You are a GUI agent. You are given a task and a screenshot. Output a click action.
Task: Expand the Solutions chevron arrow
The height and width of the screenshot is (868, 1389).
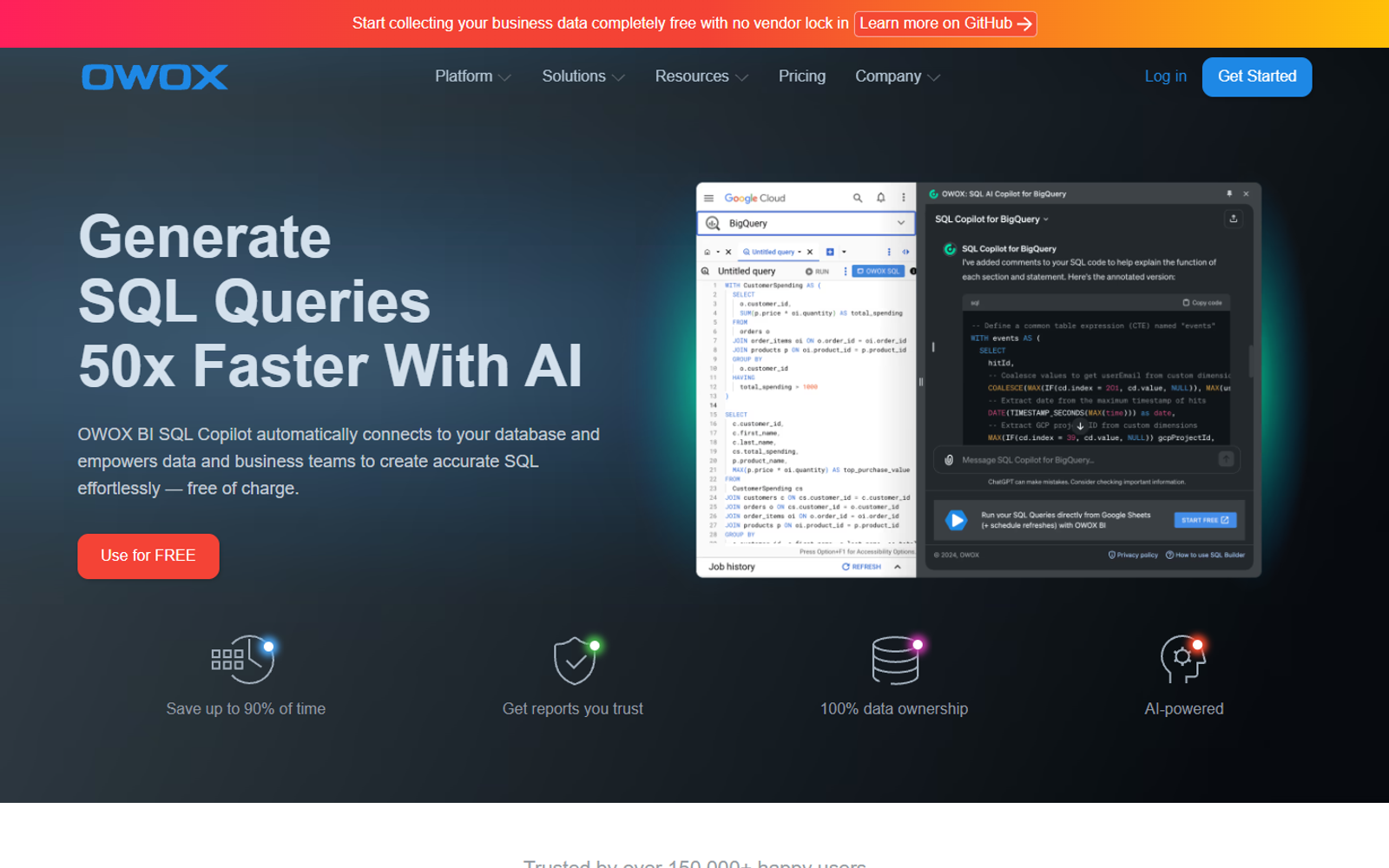pos(618,77)
